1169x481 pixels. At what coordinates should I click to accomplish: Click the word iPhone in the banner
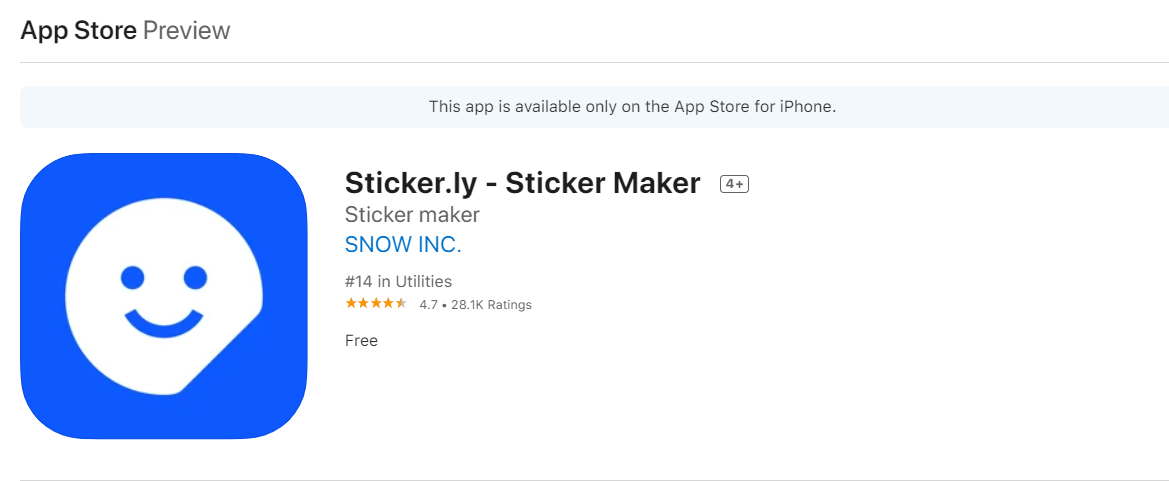click(805, 107)
